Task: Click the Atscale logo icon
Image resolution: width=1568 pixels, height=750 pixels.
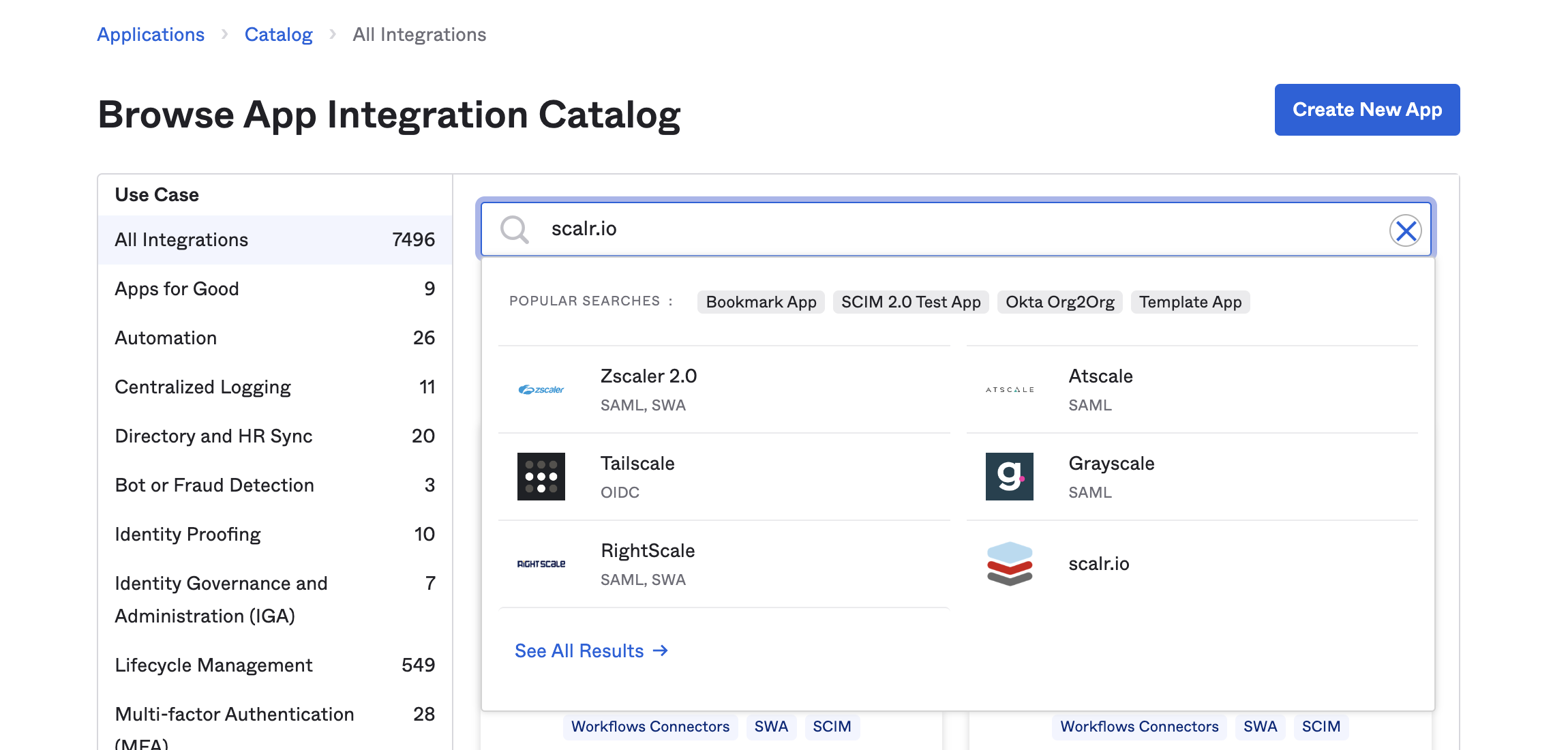Action: tap(1010, 390)
